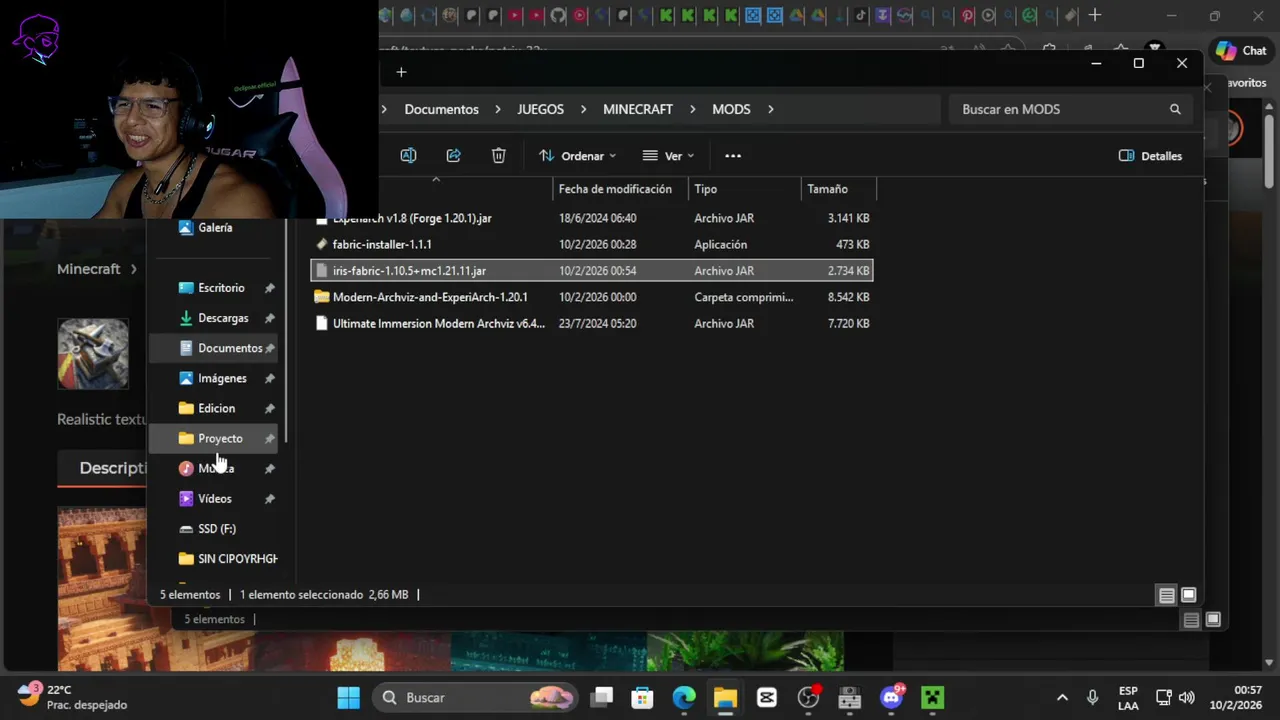This screenshot has height=720, width=1280.
Task: Open Microsoft Edge from the taskbar
Action: (684, 697)
